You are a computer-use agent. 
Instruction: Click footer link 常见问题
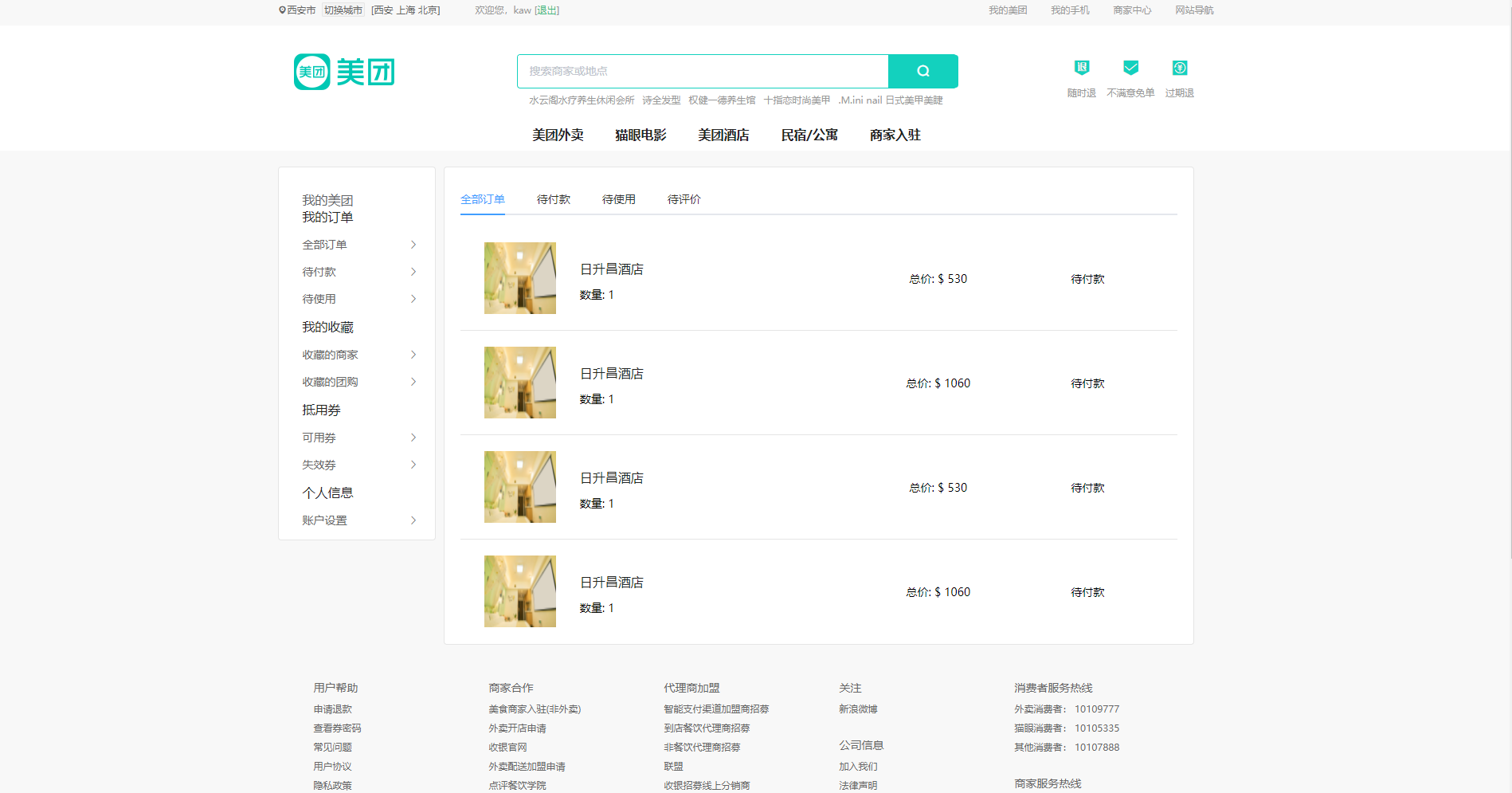tap(332, 748)
